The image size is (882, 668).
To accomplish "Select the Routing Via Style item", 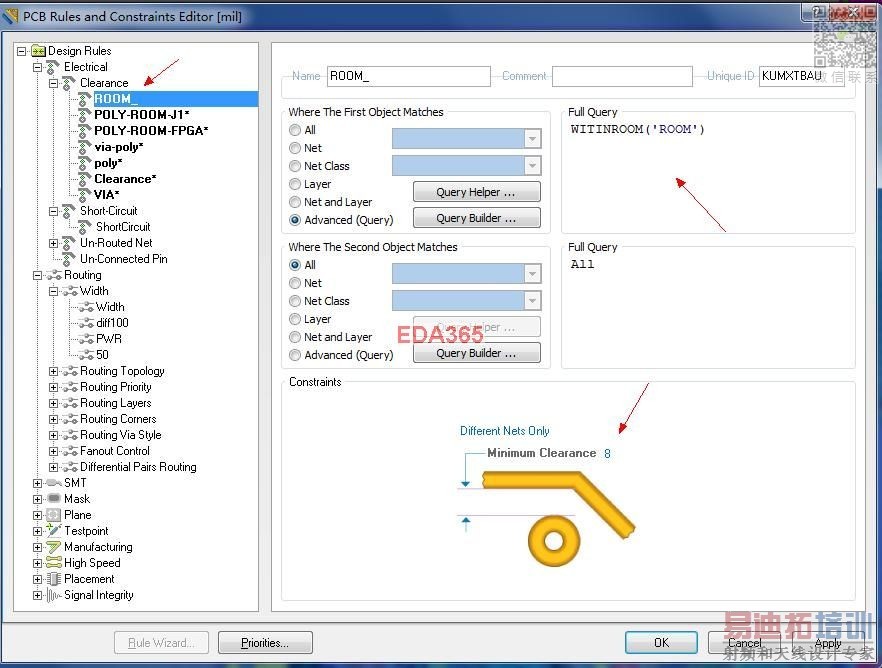I will point(120,435).
